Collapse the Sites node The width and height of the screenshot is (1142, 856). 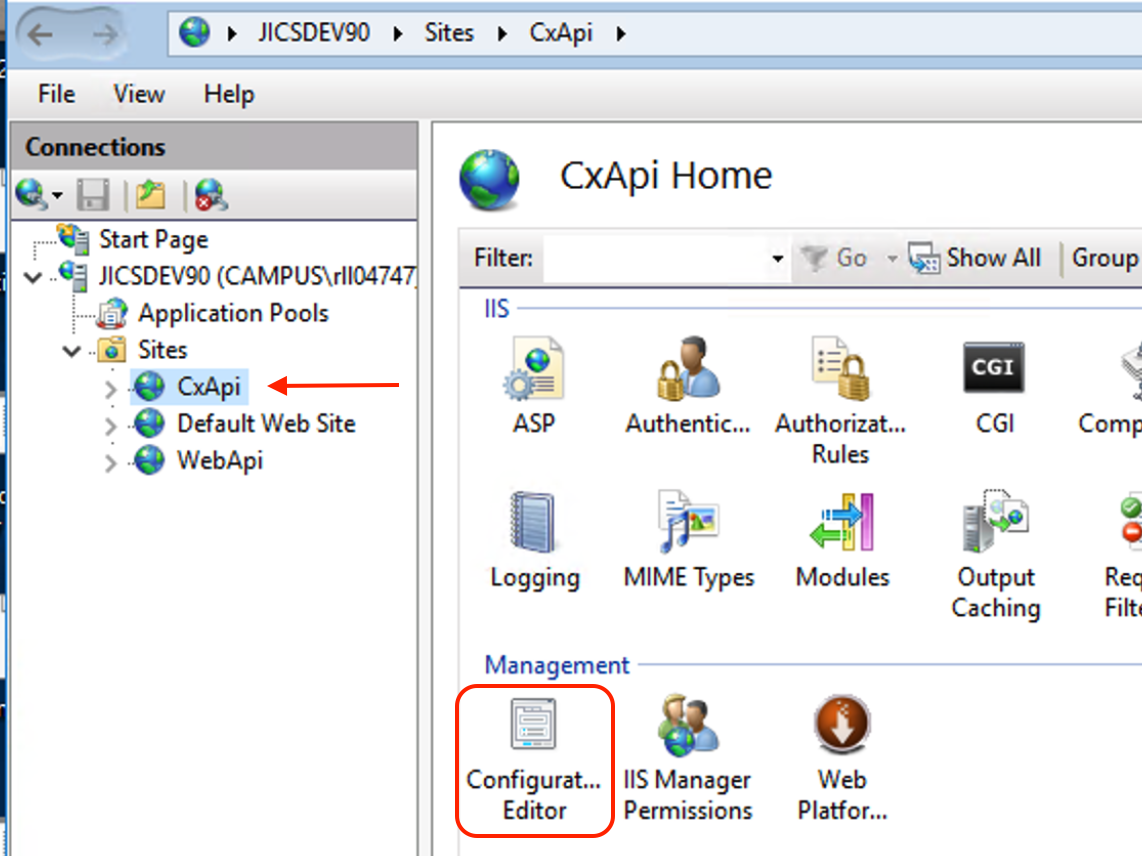tap(71, 351)
